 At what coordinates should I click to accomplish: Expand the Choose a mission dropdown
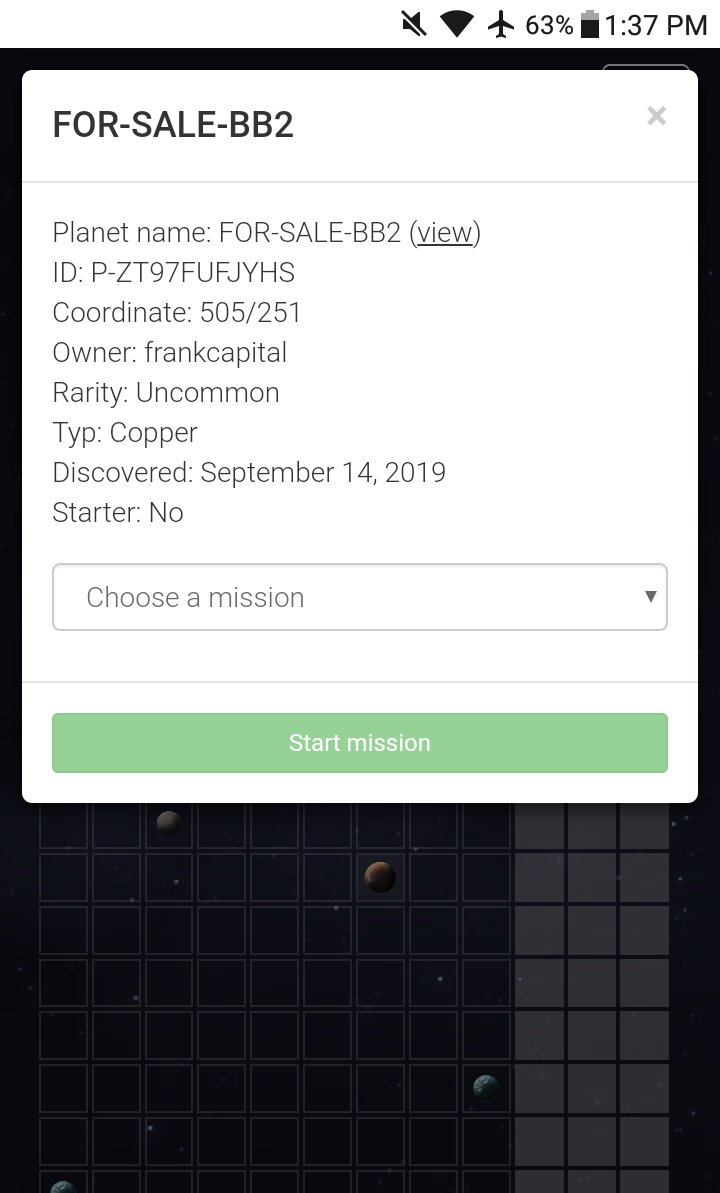coord(360,597)
